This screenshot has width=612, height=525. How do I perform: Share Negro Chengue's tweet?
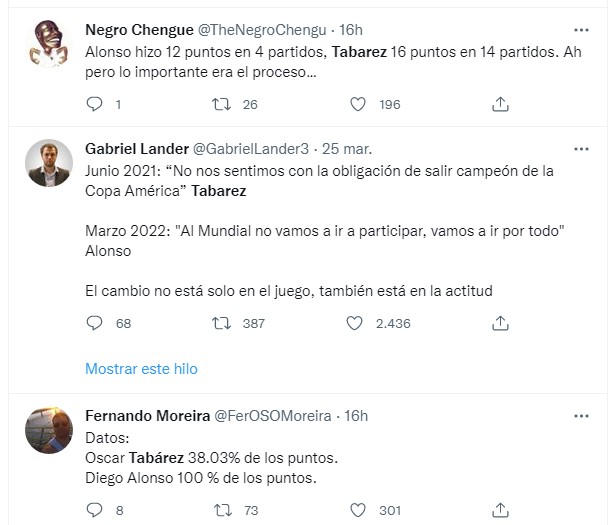pos(502,104)
